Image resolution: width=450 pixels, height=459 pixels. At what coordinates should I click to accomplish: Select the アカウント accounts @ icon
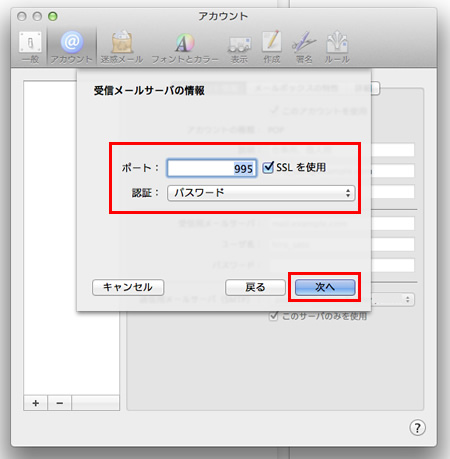[71, 47]
